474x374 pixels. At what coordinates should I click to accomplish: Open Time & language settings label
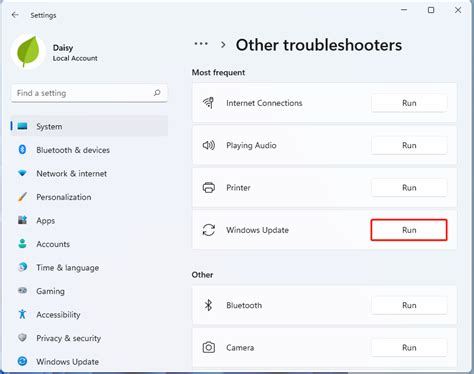point(68,268)
